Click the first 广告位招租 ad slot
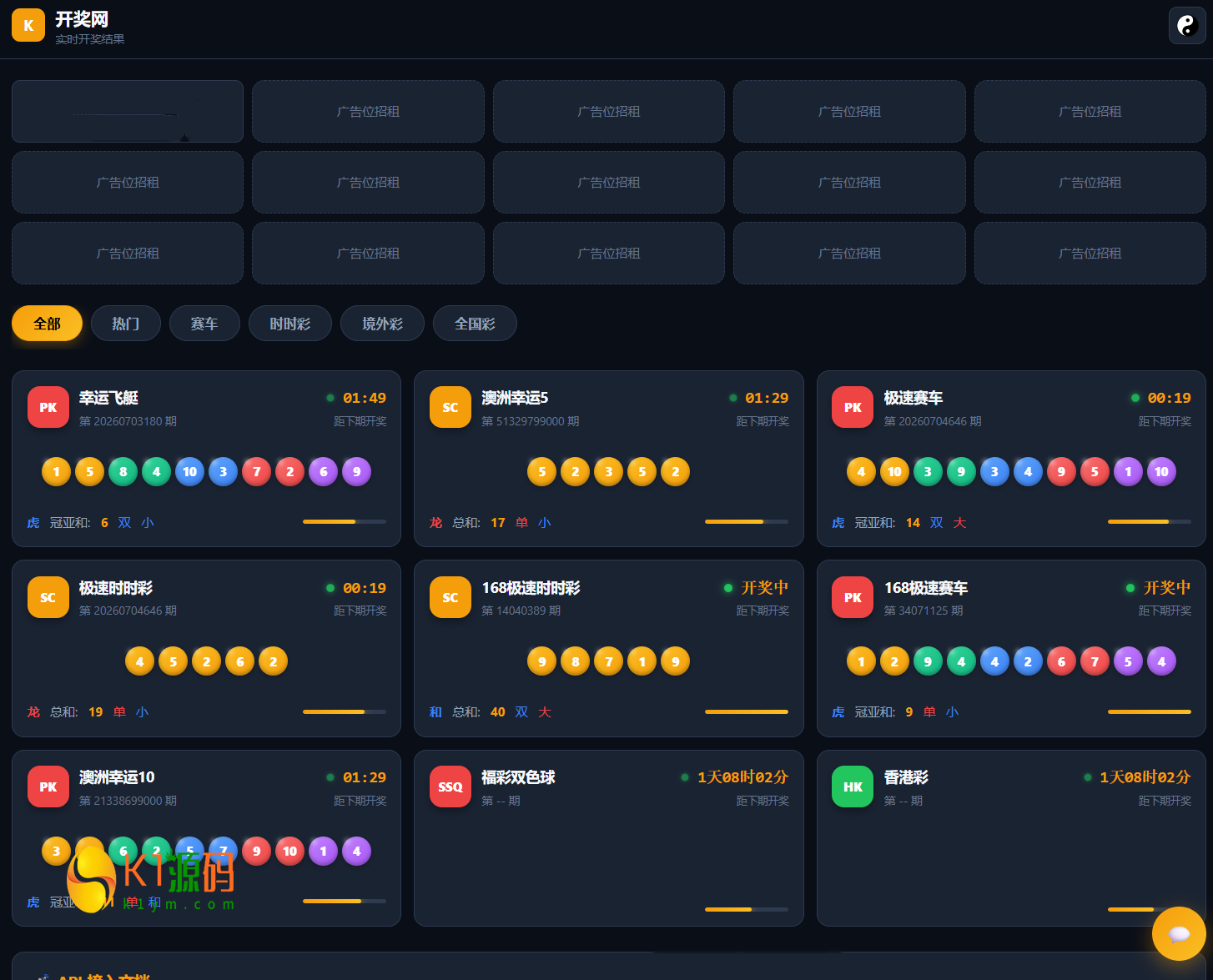The width and height of the screenshot is (1213, 980). (x=368, y=111)
